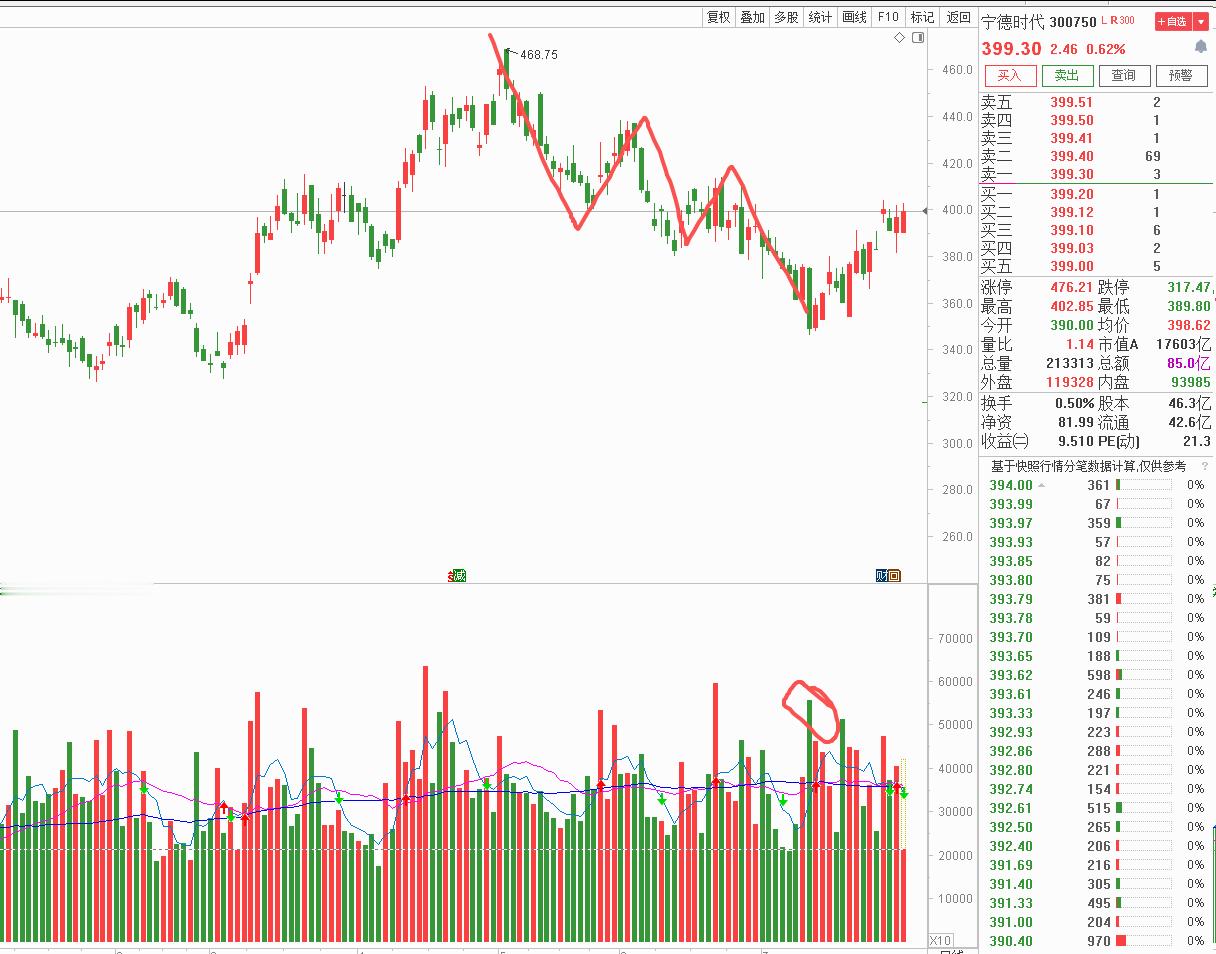Click the 收益 value 9.510
This screenshot has width=1216, height=954.
point(1075,441)
